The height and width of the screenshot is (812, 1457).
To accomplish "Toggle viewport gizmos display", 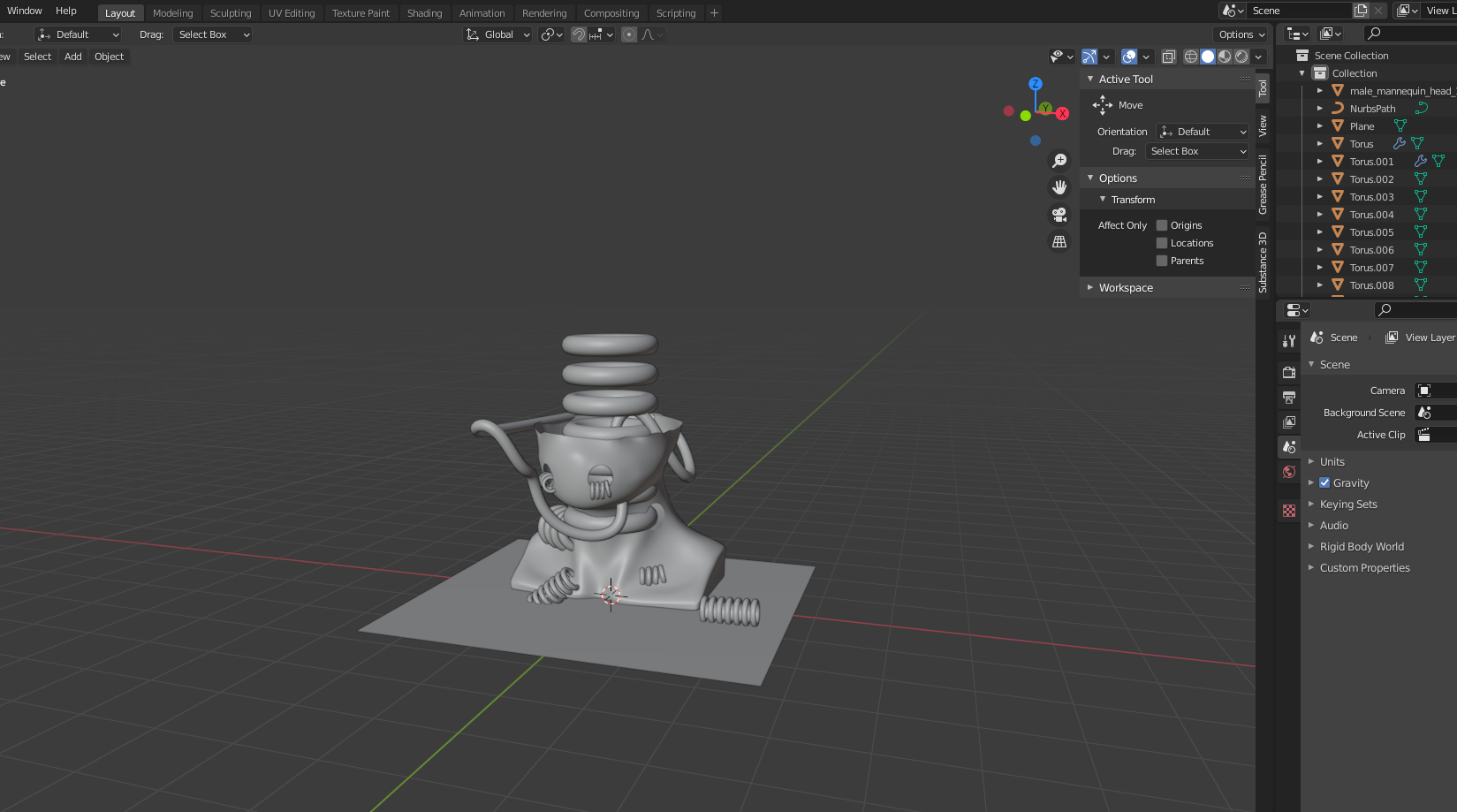I will click(1089, 57).
